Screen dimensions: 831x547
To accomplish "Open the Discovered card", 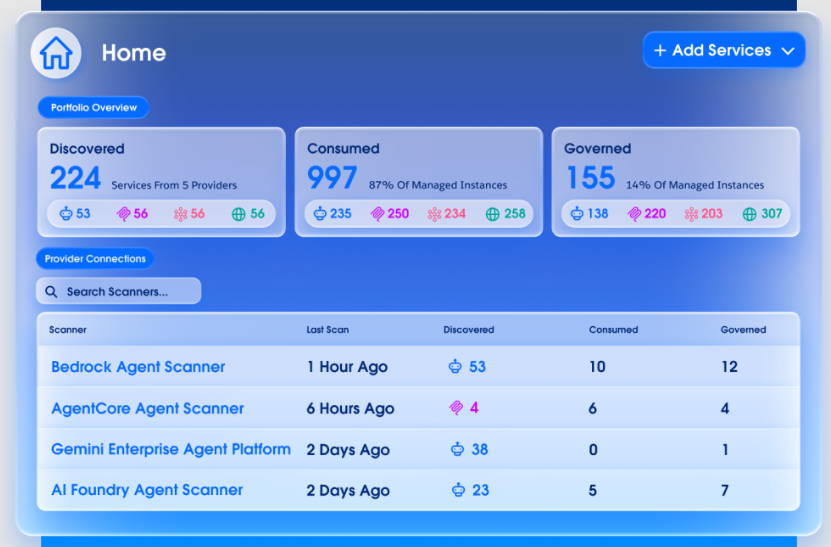I will point(162,181).
